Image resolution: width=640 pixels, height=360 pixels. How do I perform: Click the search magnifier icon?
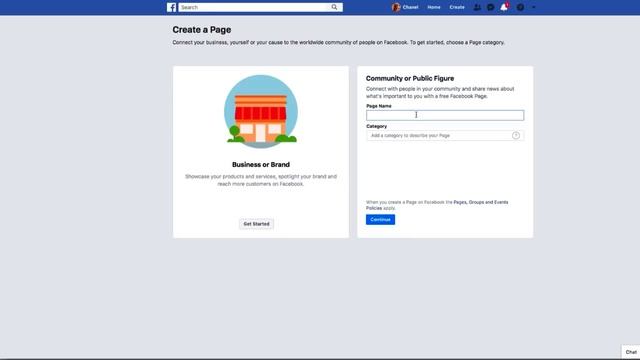pos(334,7)
